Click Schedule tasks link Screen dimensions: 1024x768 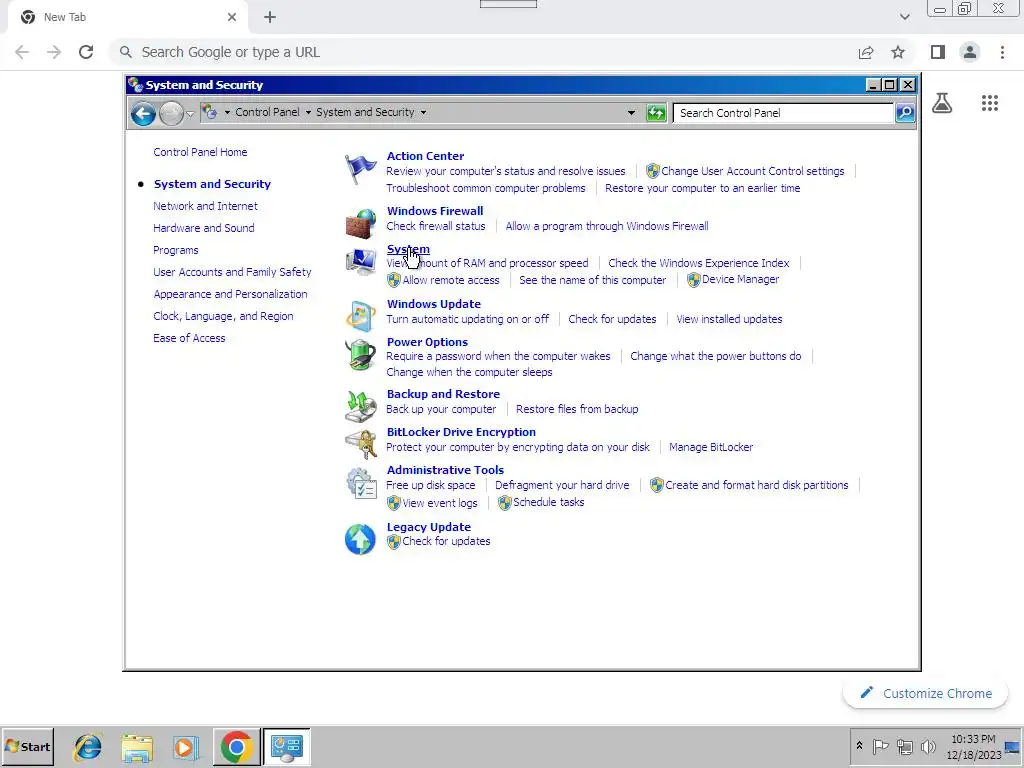548,502
